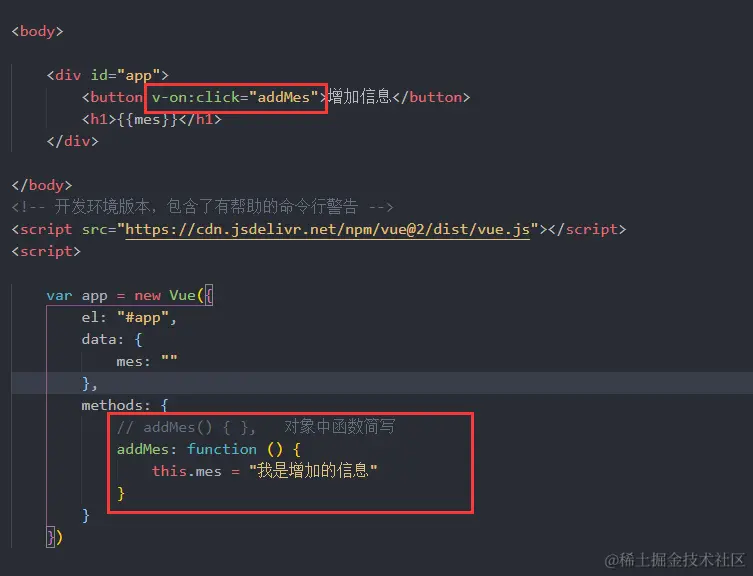Click the "我是增加的信息" string literal
Viewport: 753px width, 576px height.
click(313, 471)
